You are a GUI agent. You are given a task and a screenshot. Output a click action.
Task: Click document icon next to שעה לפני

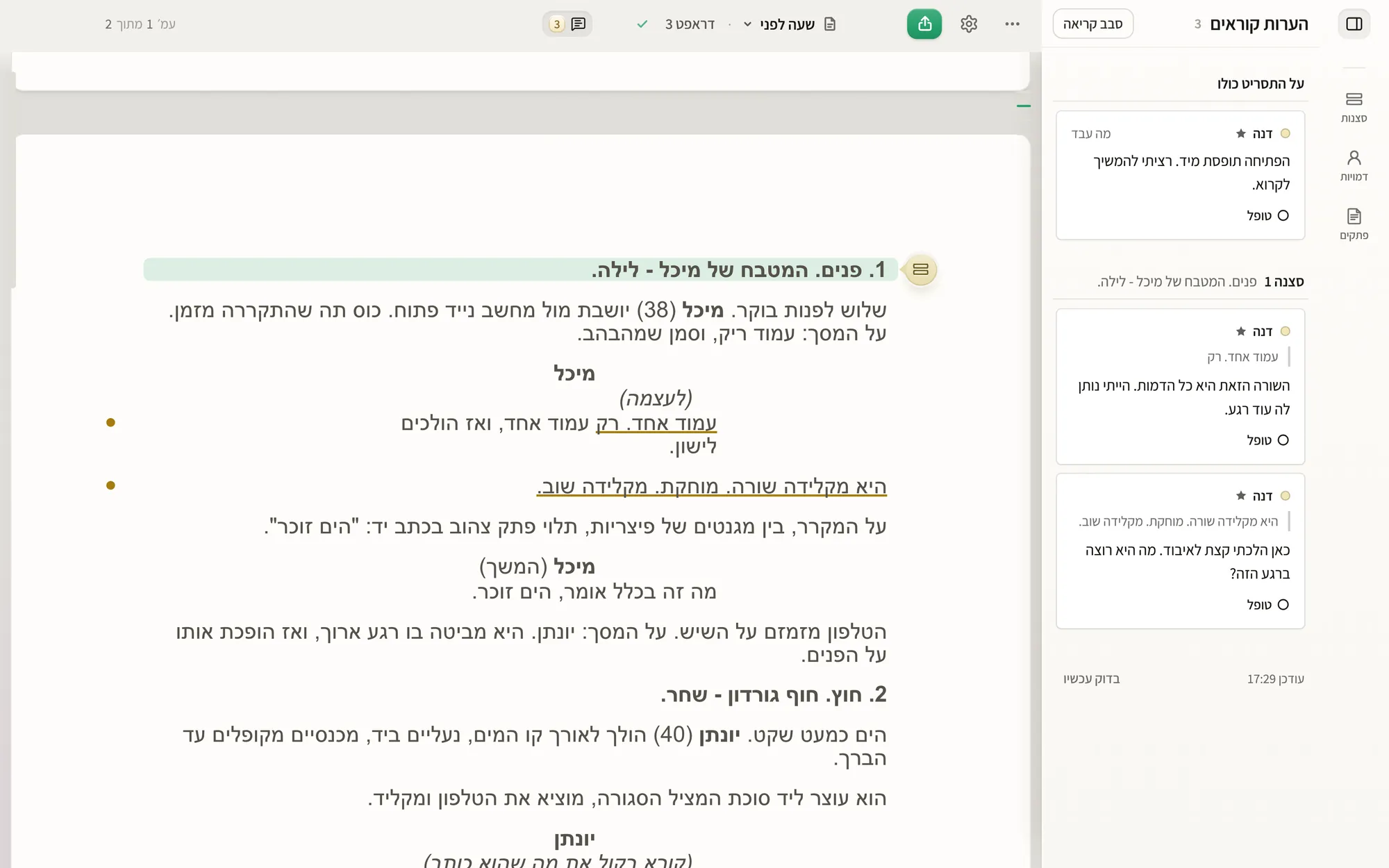click(830, 24)
